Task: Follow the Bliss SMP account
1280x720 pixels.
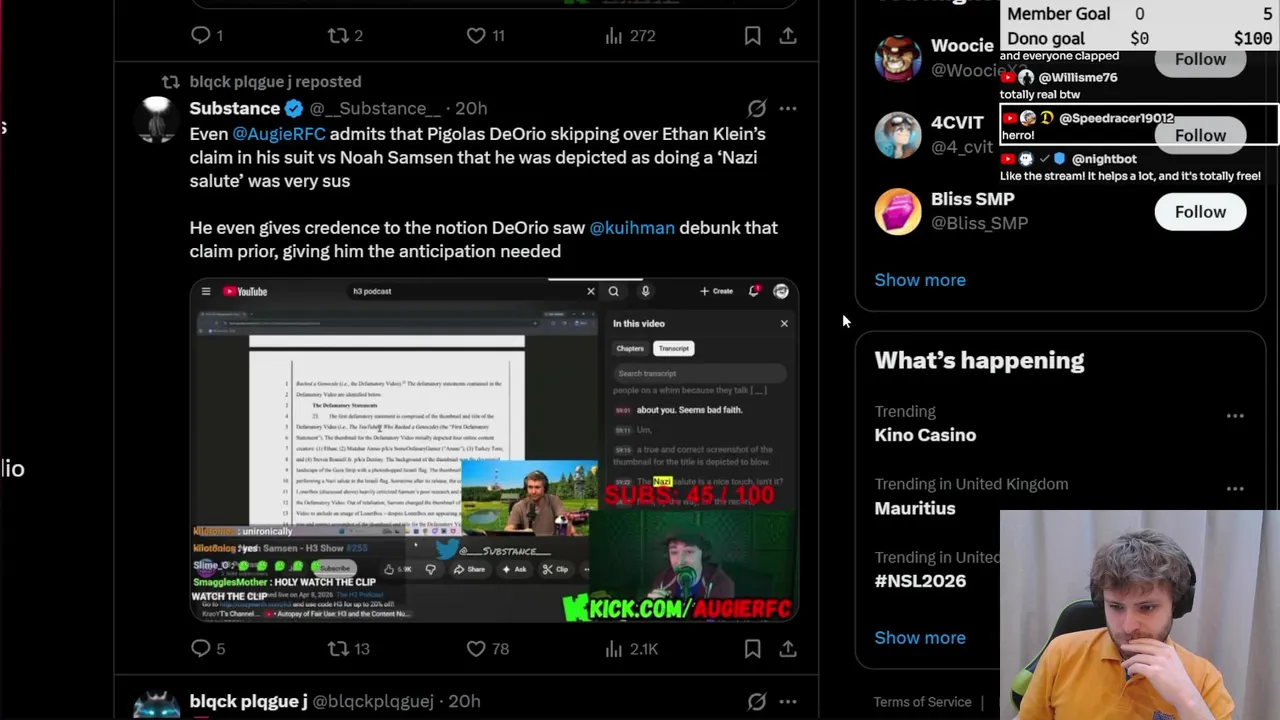Action: (1200, 212)
